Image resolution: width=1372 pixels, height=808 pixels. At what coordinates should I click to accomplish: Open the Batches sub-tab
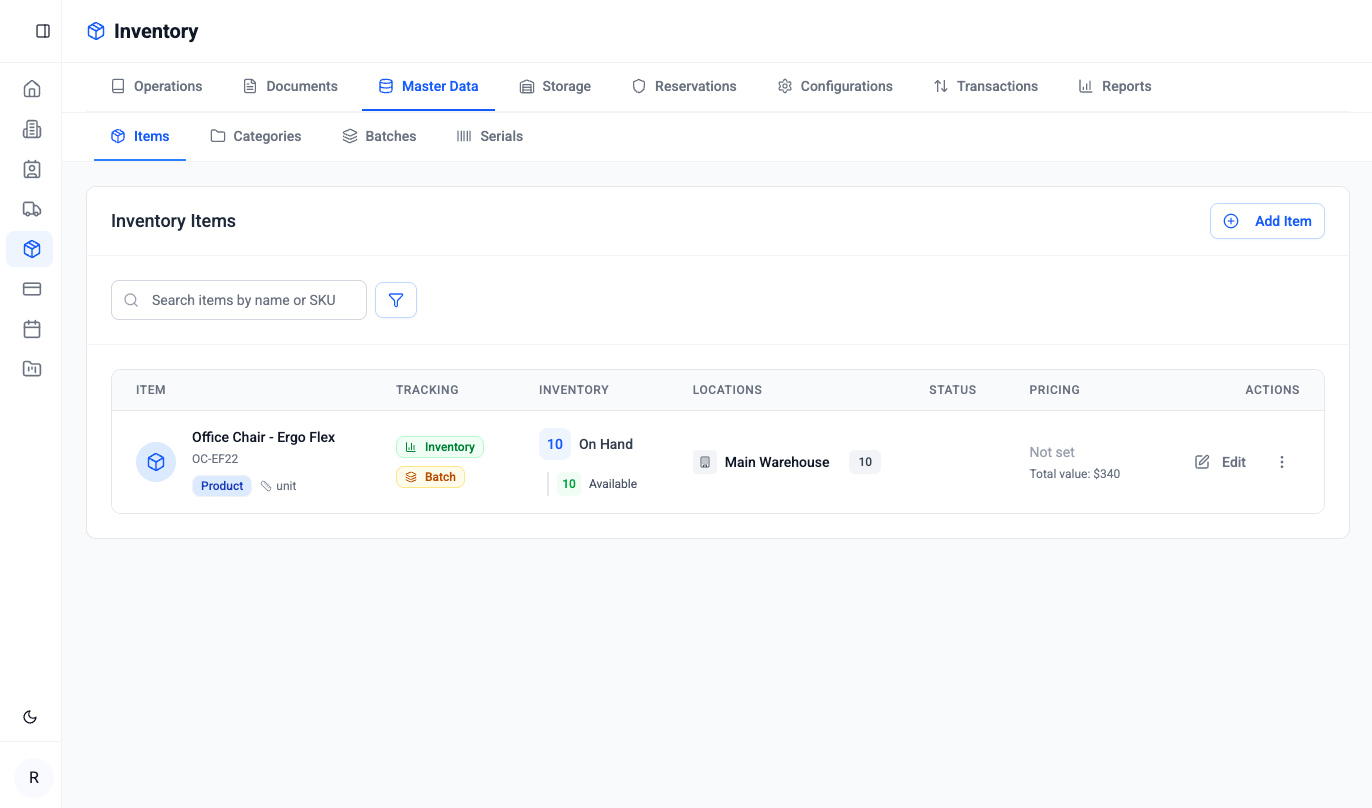(x=379, y=136)
